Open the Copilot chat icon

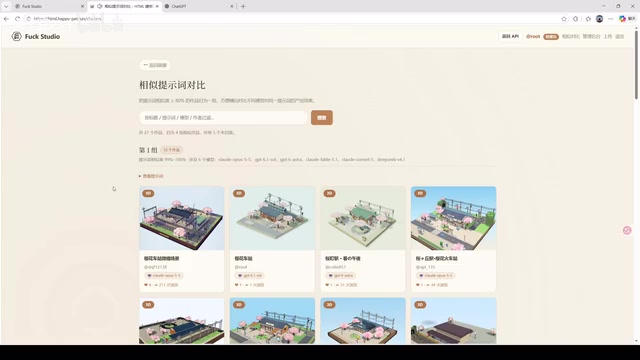622,19
